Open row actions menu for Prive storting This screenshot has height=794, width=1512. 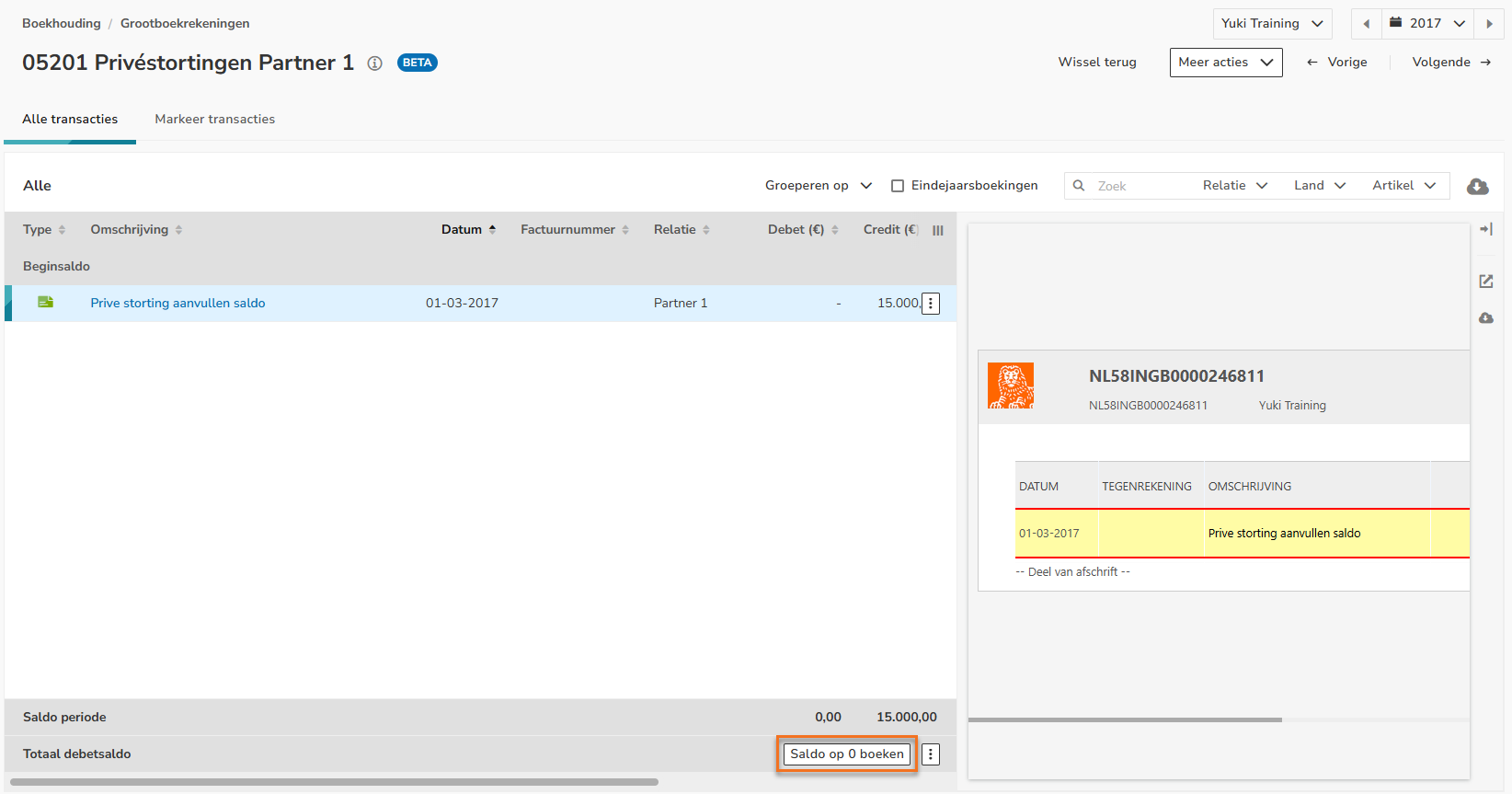[x=931, y=304]
